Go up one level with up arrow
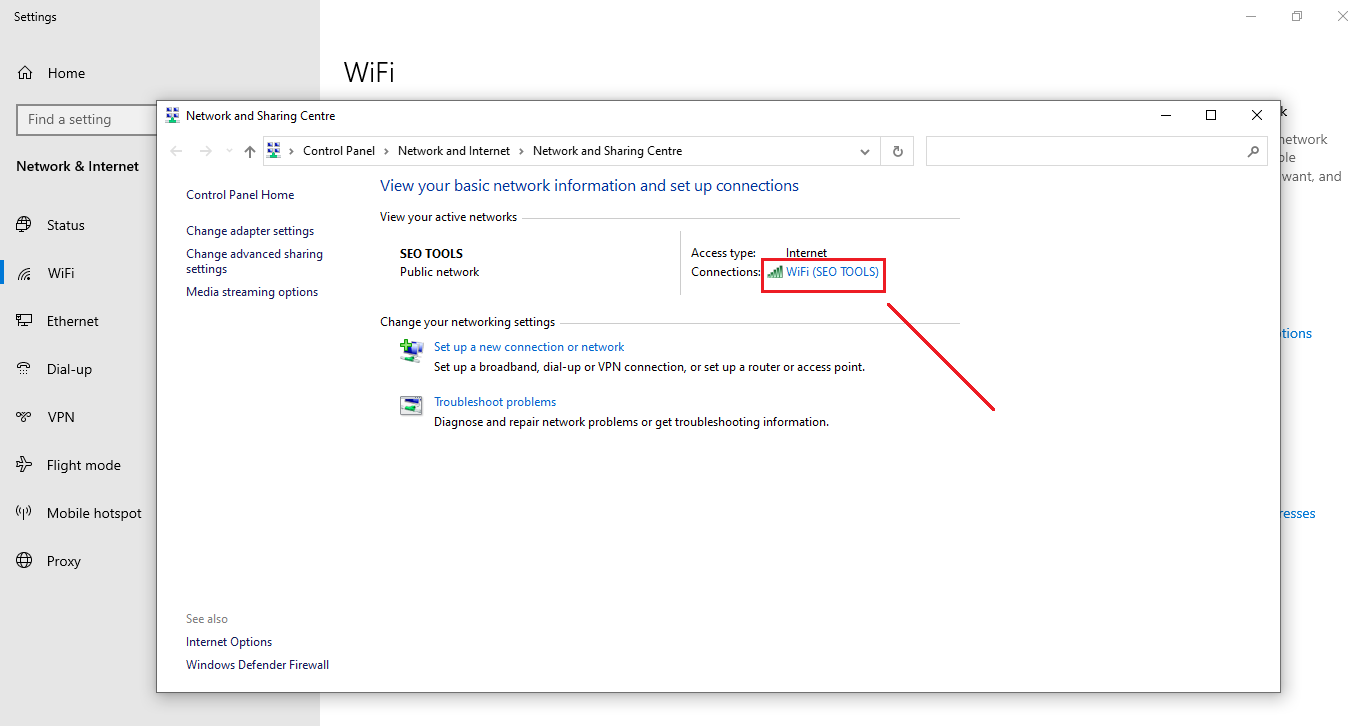 [250, 151]
